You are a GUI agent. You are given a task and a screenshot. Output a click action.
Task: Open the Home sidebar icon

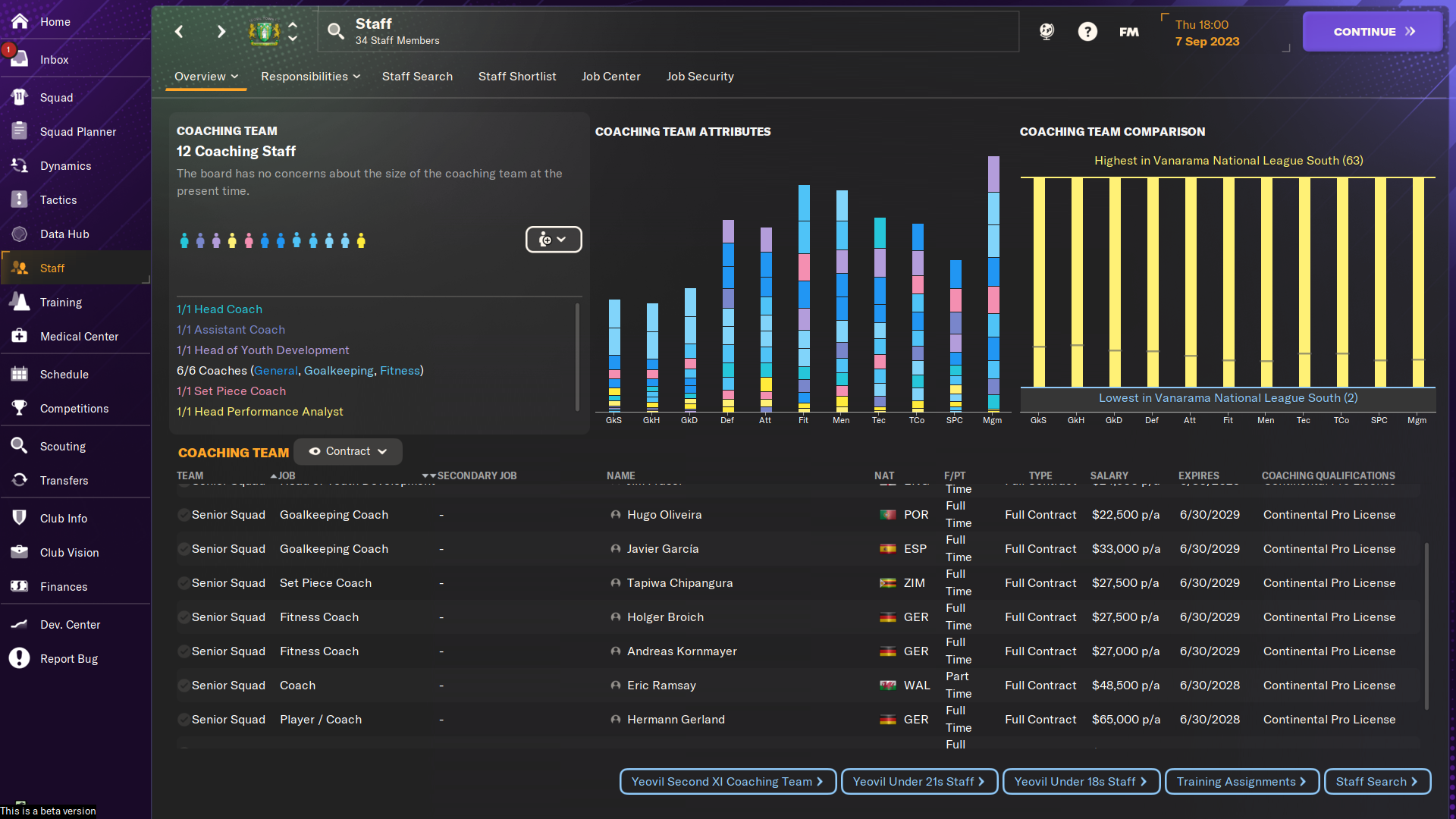coord(20,21)
